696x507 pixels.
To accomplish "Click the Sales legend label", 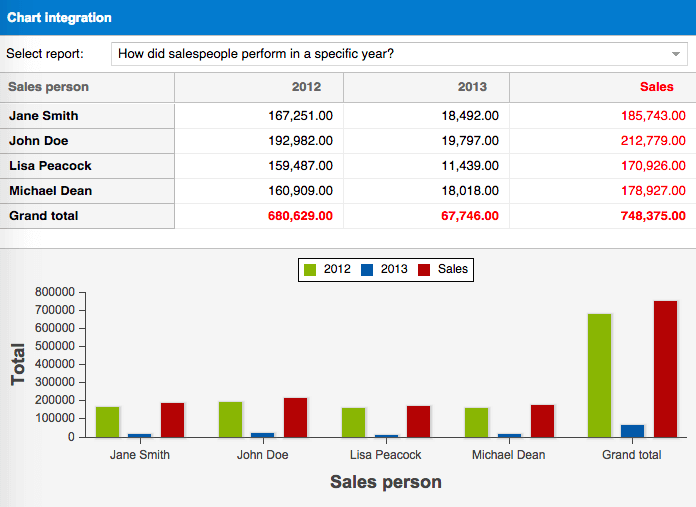I will [x=453, y=269].
